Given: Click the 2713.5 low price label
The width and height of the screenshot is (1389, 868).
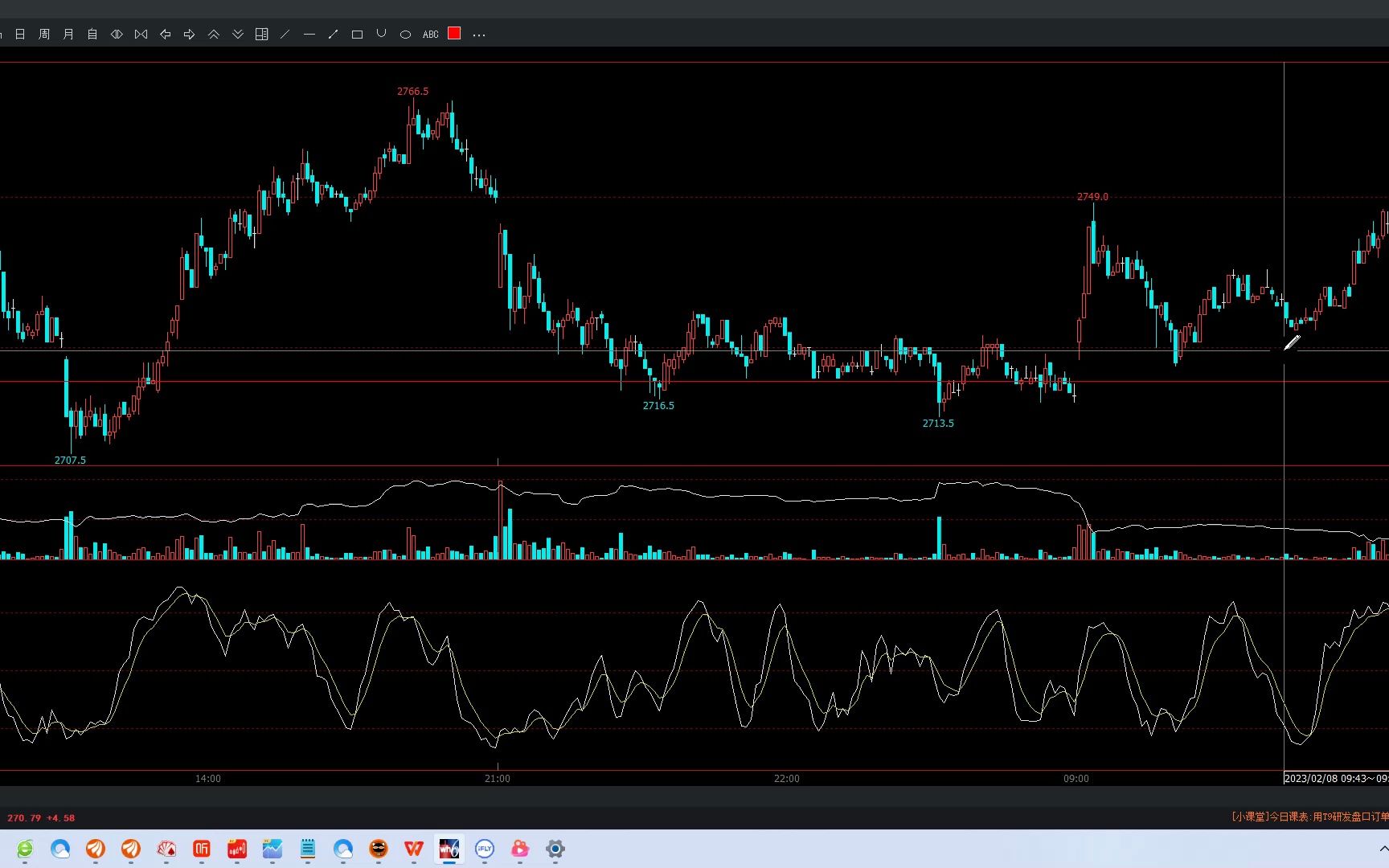Looking at the screenshot, I should [x=938, y=424].
